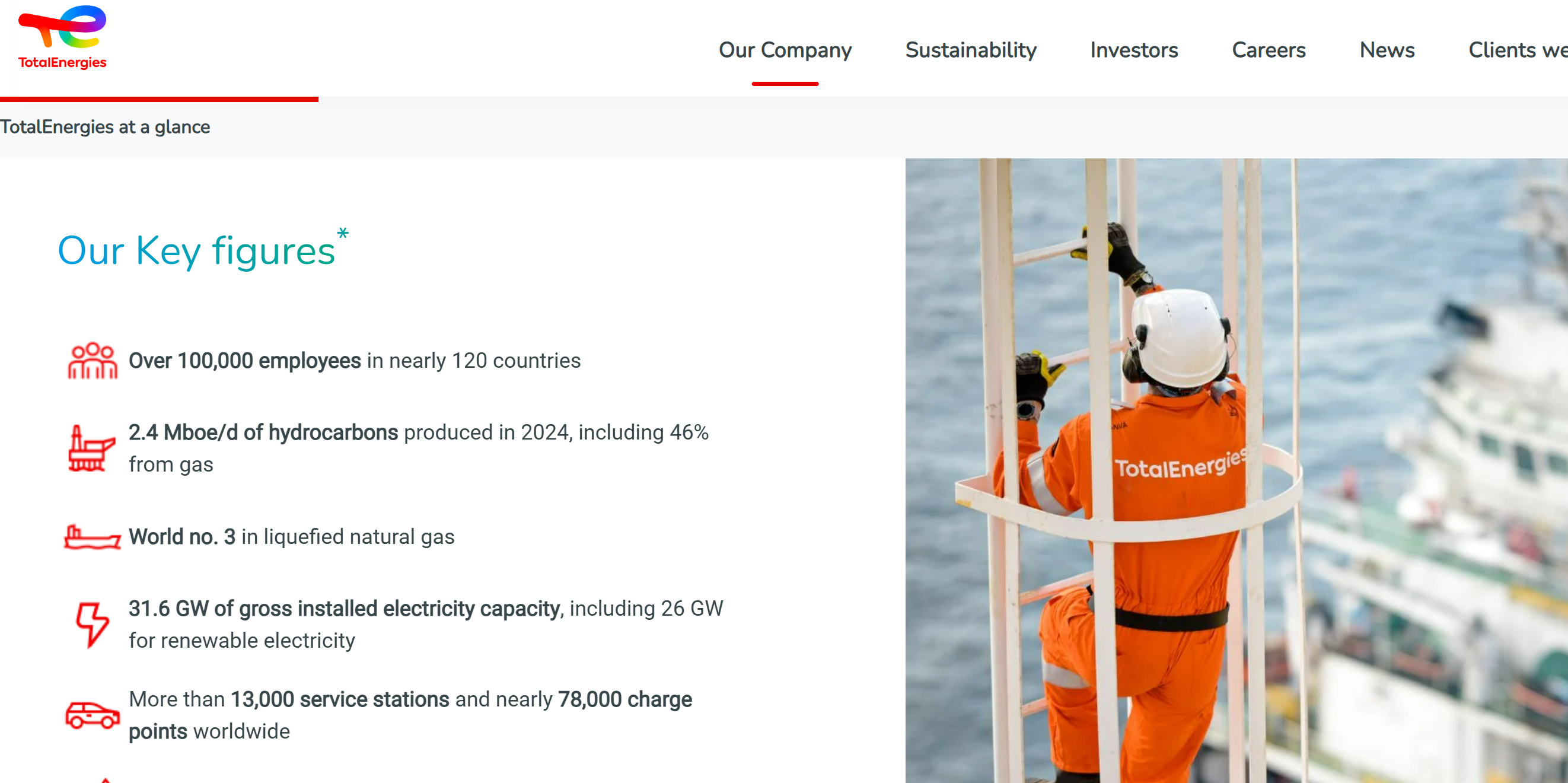This screenshot has width=1568, height=783.
Task: Click the TotalEnergies logo
Action: pyautogui.click(x=62, y=38)
